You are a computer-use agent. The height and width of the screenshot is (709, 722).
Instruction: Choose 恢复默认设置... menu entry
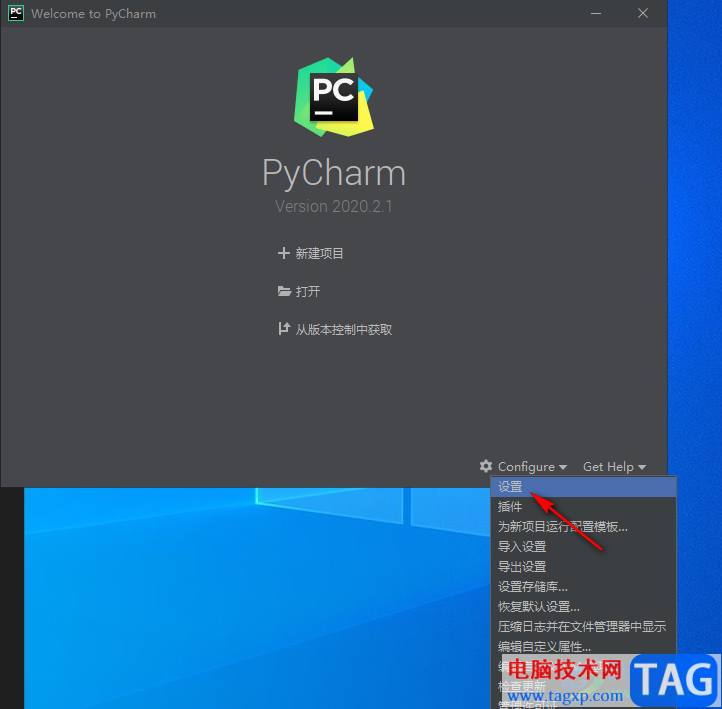coord(583,606)
